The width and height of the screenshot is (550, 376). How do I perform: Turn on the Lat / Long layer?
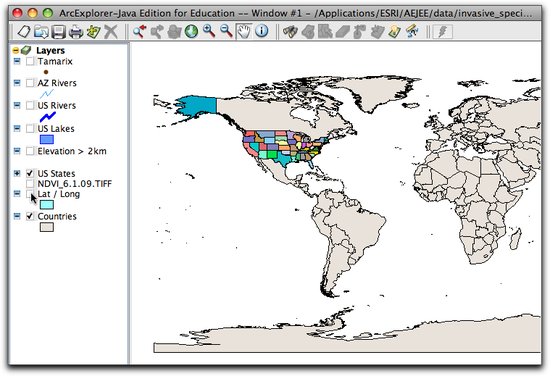[x=30, y=194]
